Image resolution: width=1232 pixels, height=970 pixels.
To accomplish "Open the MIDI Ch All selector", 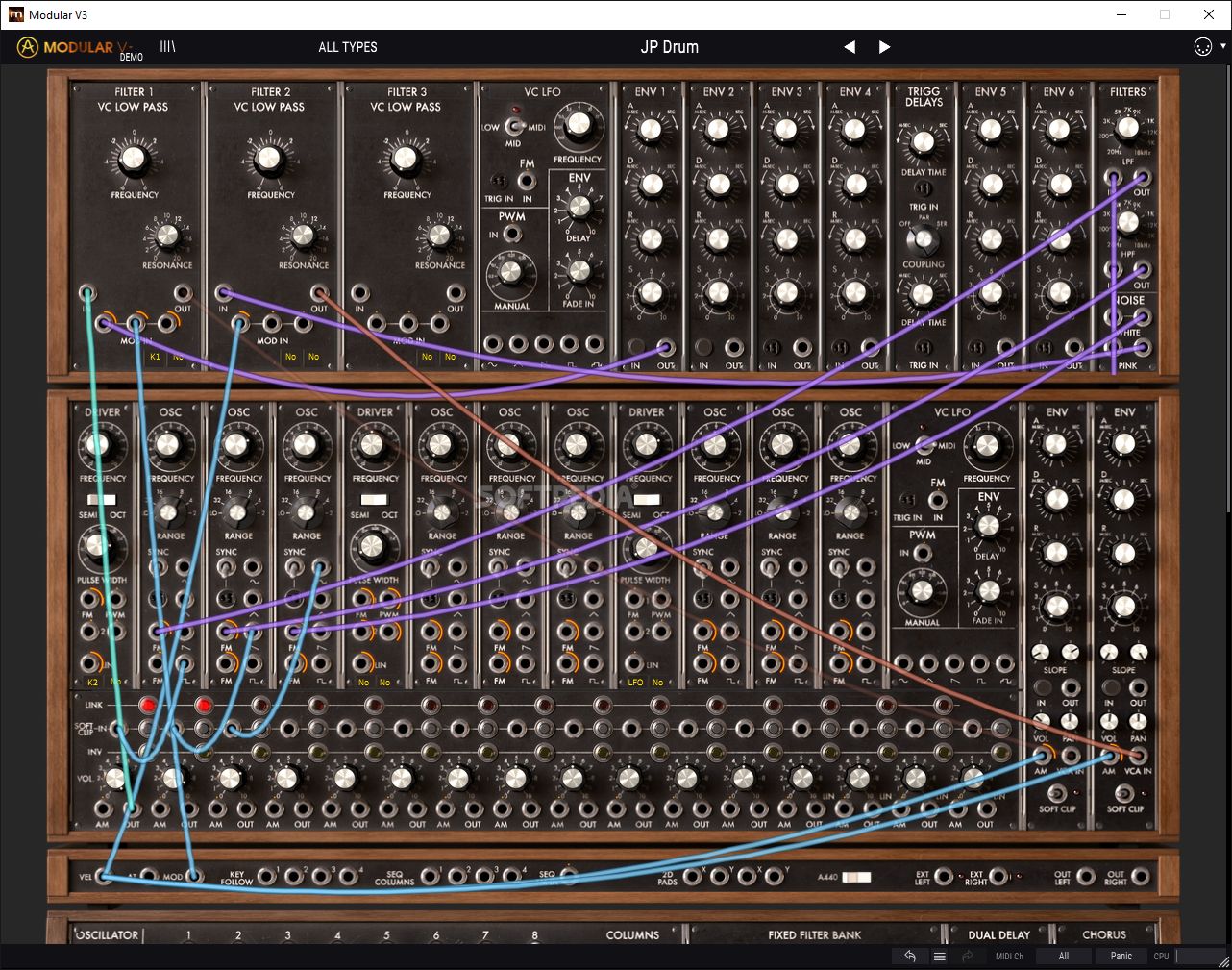I will coord(1063,956).
